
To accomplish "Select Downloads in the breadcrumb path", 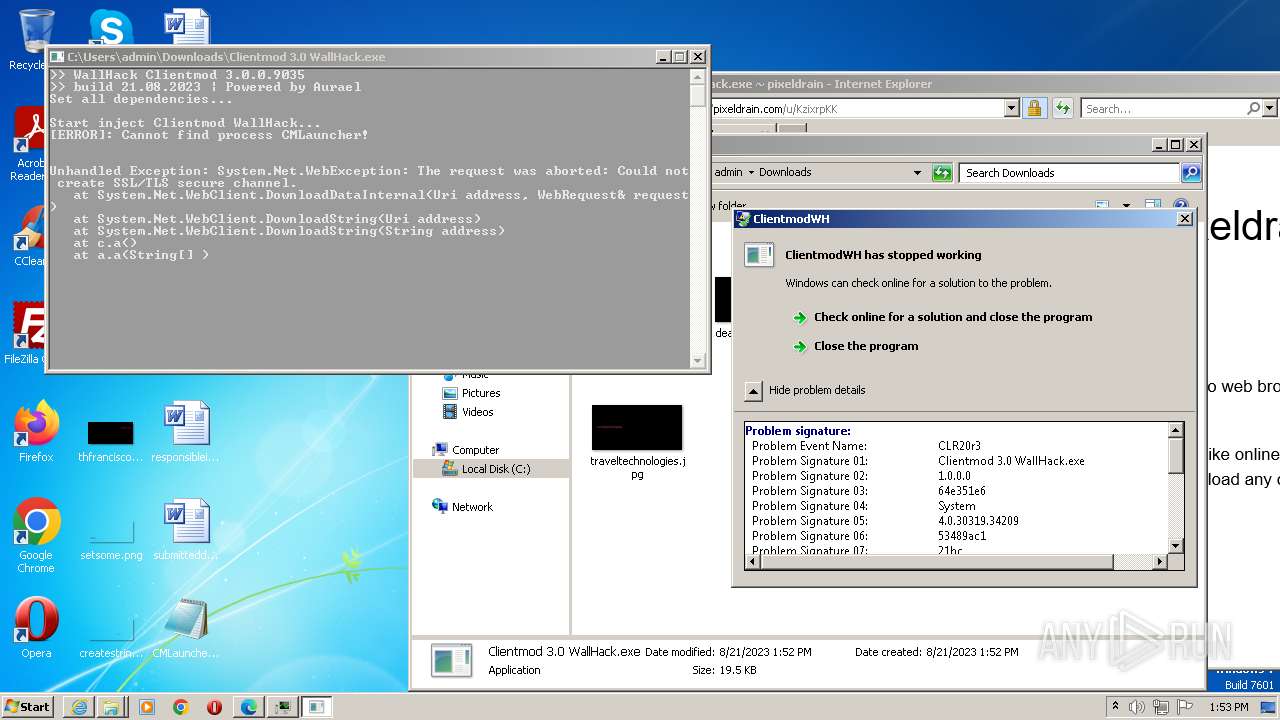I will [785, 173].
